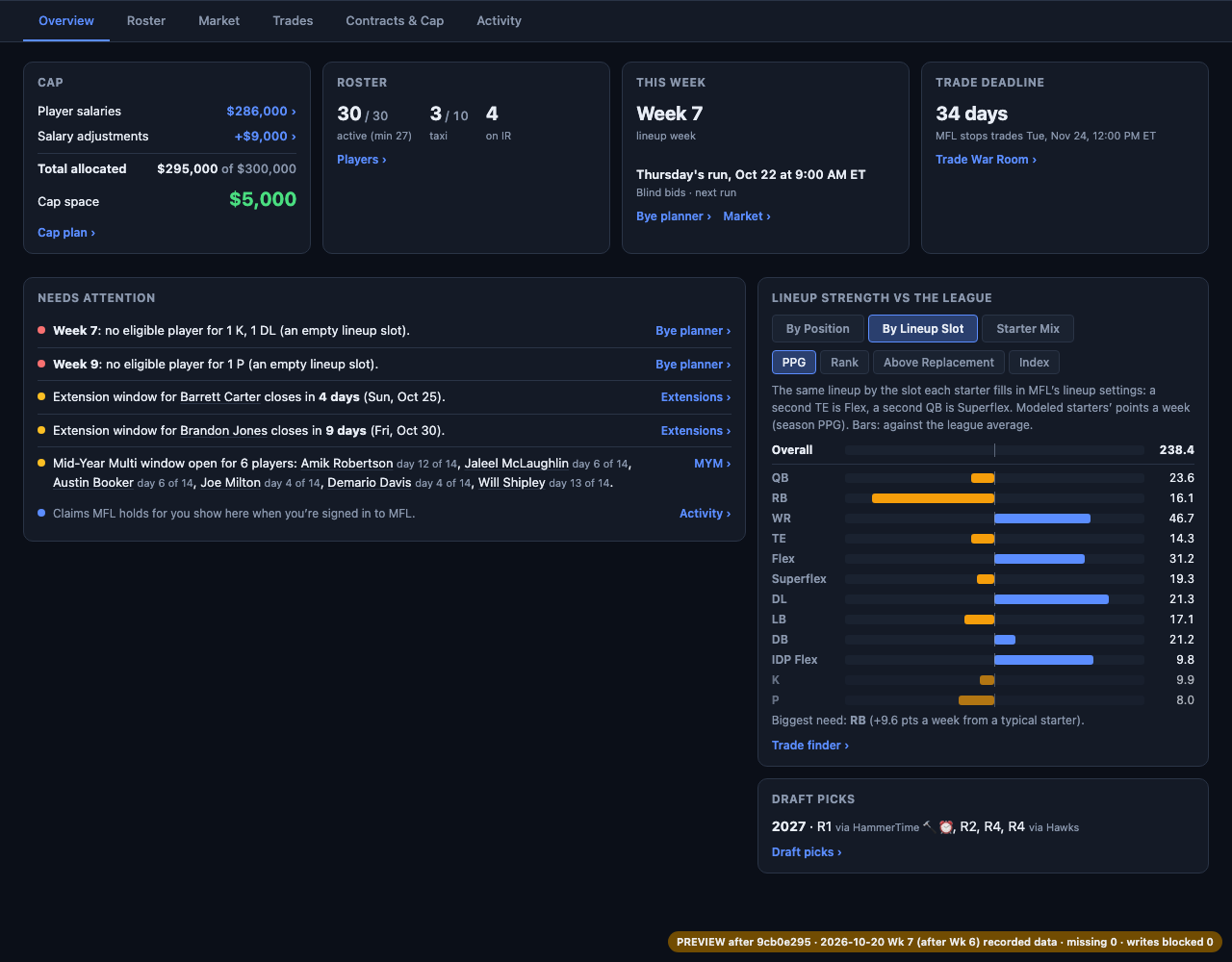This screenshot has height=962, width=1232.
Task: Switch lineup strength to By Position
Action: [x=818, y=329]
